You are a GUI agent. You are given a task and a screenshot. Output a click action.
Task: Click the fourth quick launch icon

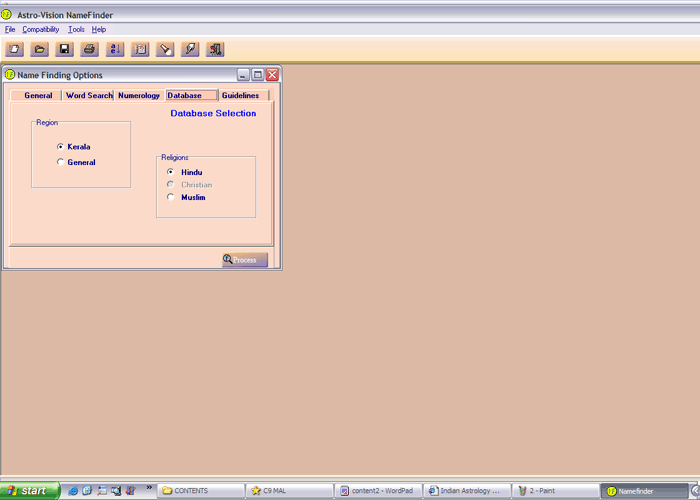click(x=116, y=491)
